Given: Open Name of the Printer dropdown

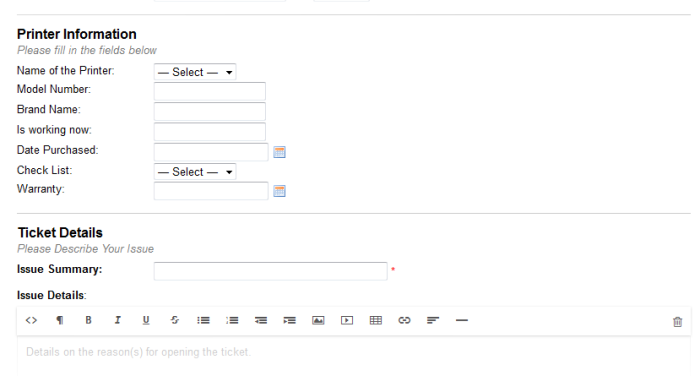Looking at the screenshot, I should [x=195, y=72].
